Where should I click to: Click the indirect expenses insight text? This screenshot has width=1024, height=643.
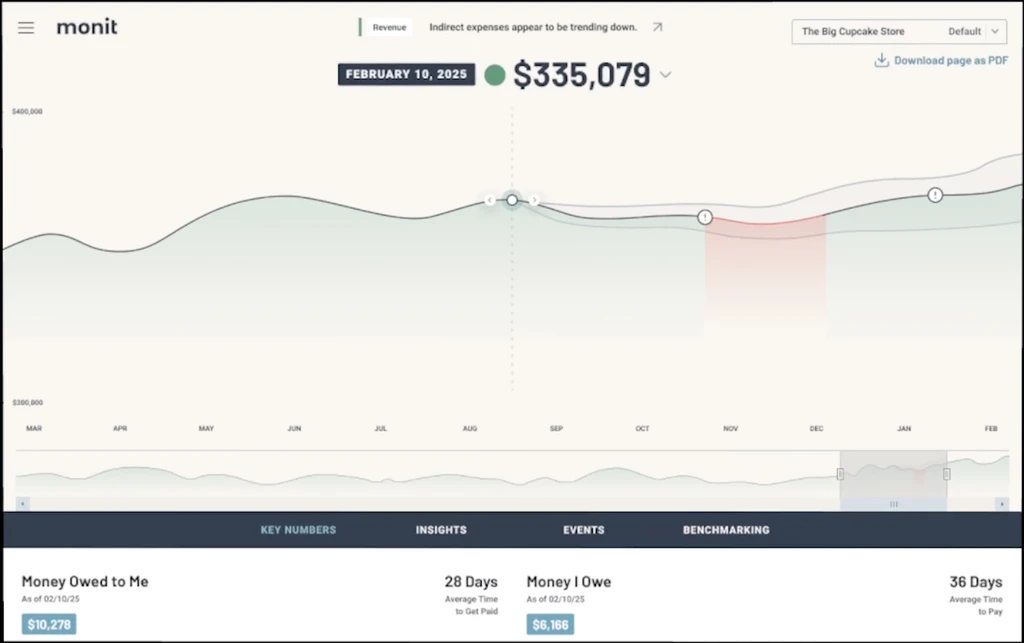pos(533,27)
